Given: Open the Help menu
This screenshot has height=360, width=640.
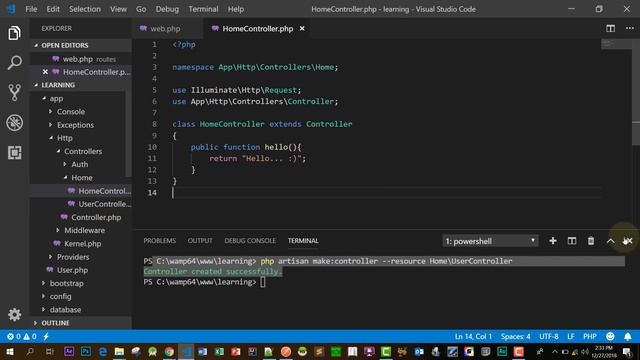Looking at the screenshot, I should pyautogui.click(x=236, y=9).
